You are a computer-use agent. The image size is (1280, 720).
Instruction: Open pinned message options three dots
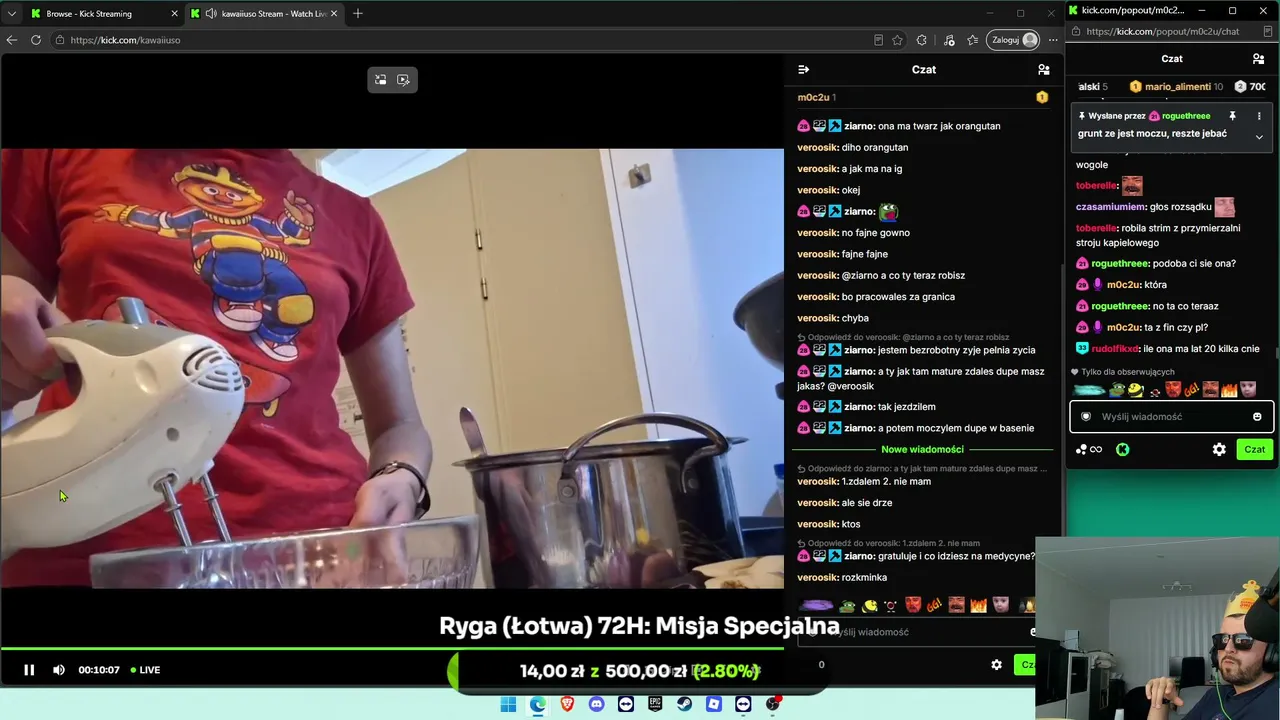(x=1259, y=116)
